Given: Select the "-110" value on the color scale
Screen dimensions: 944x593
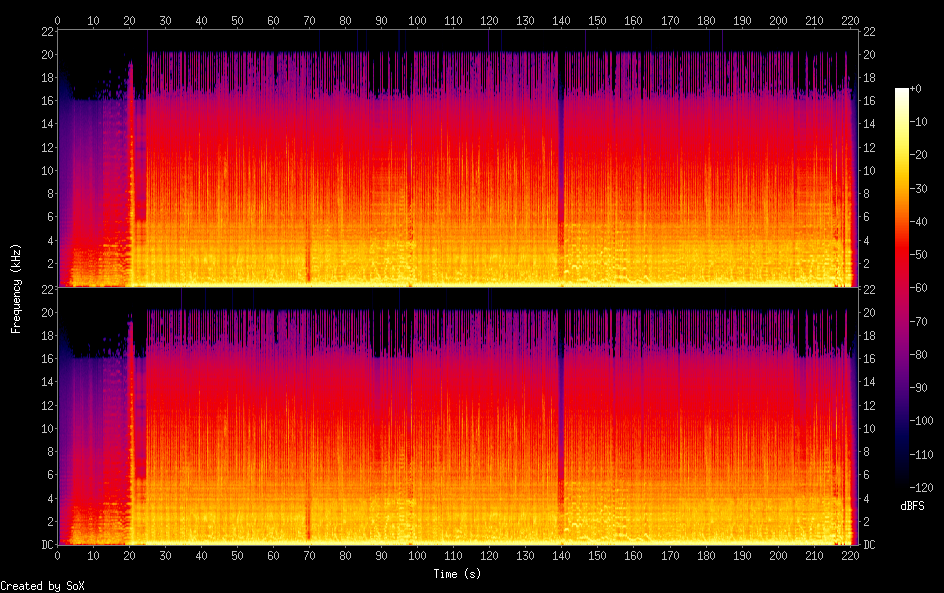Looking at the screenshot, I should (921, 455).
